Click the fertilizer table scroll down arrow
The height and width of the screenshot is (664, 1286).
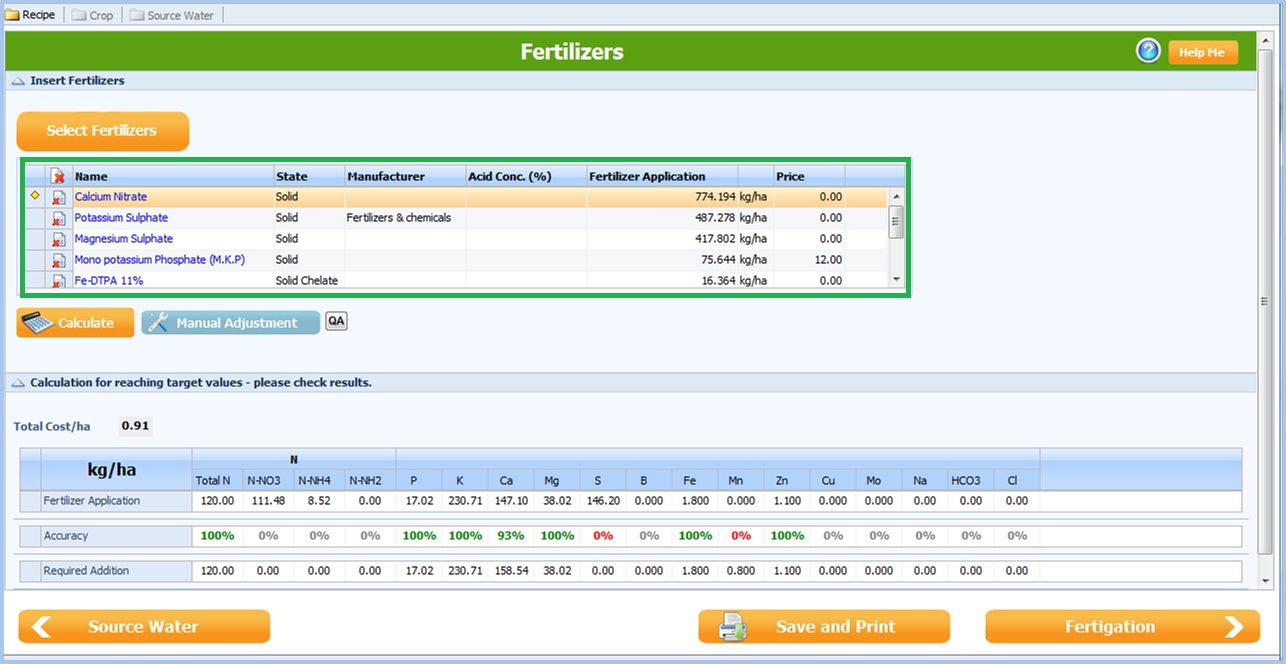tap(896, 280)
